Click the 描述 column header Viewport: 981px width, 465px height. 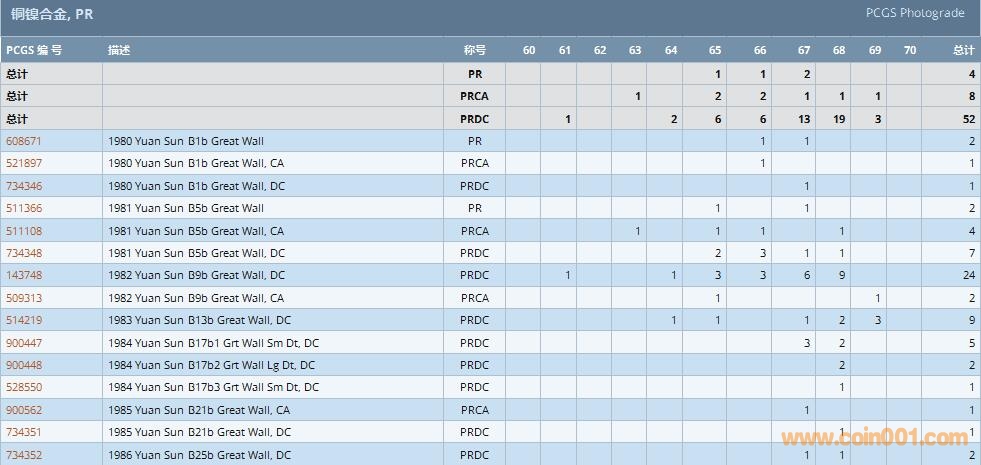(118, 50)
